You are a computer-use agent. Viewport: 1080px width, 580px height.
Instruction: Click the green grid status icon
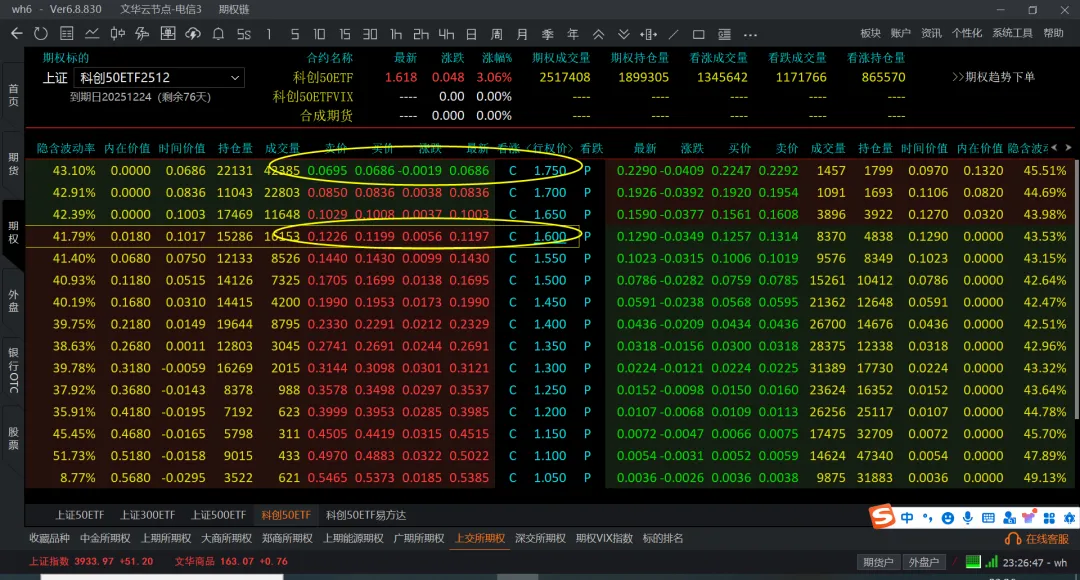(973, 561)
